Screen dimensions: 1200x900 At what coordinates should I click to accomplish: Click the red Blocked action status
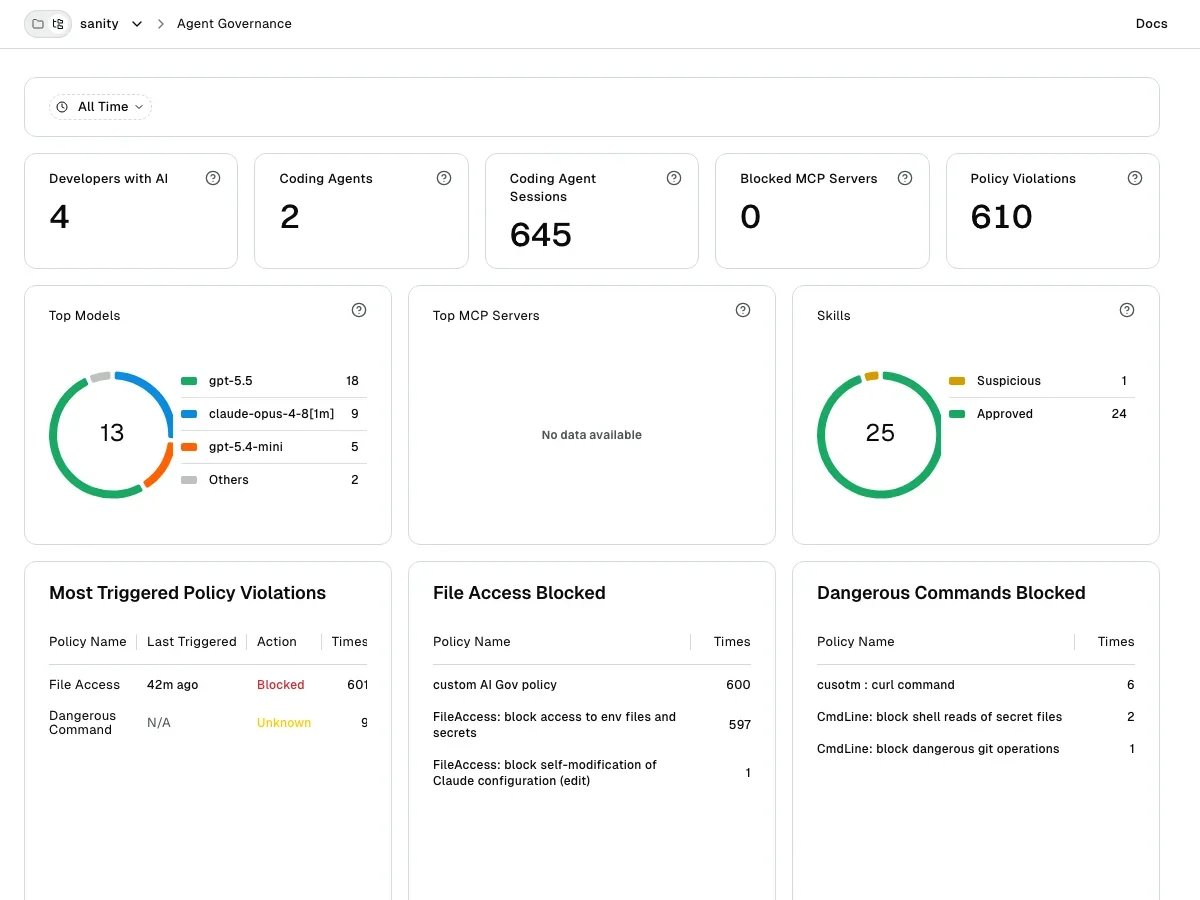tap(280, 685)
